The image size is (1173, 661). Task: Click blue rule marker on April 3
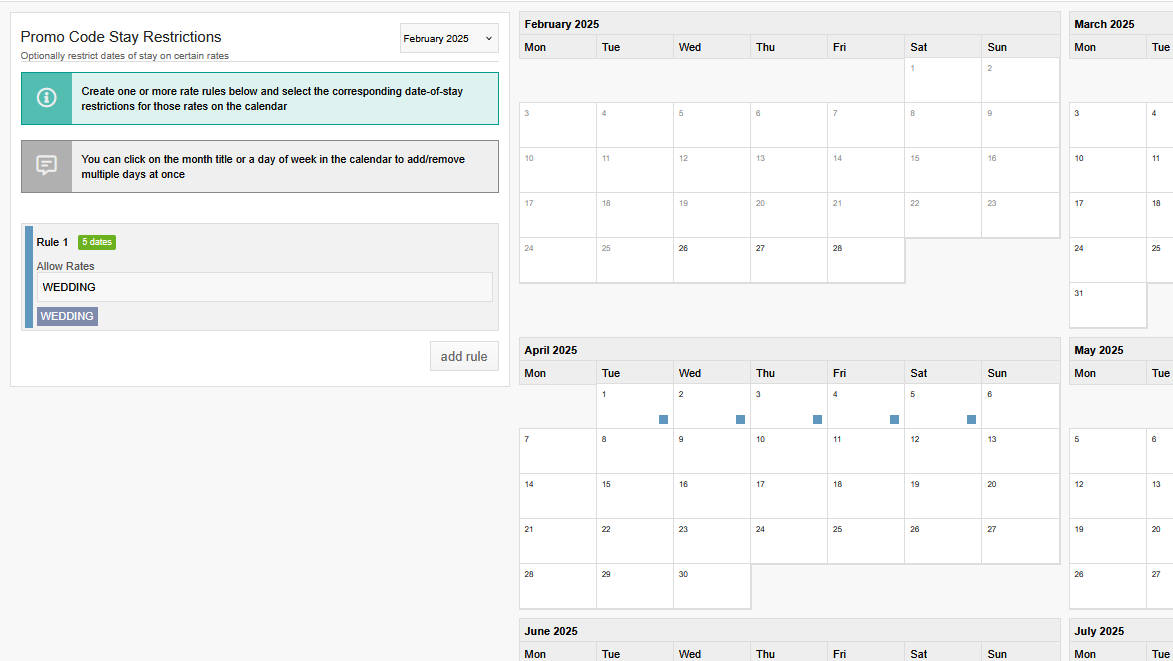click(x=818, y=419)
